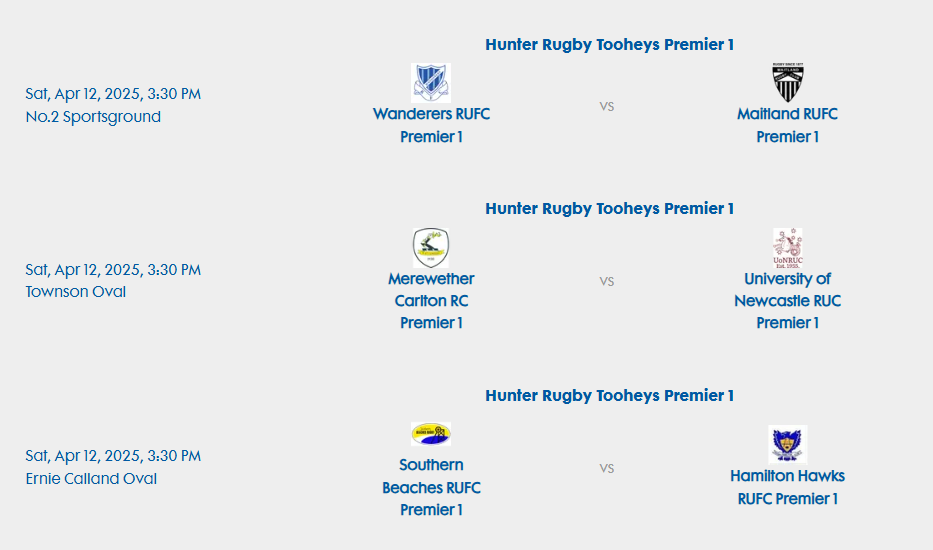Click the No.2 Sportsground match date and time

pyautogui.click(x=113, y=94)
